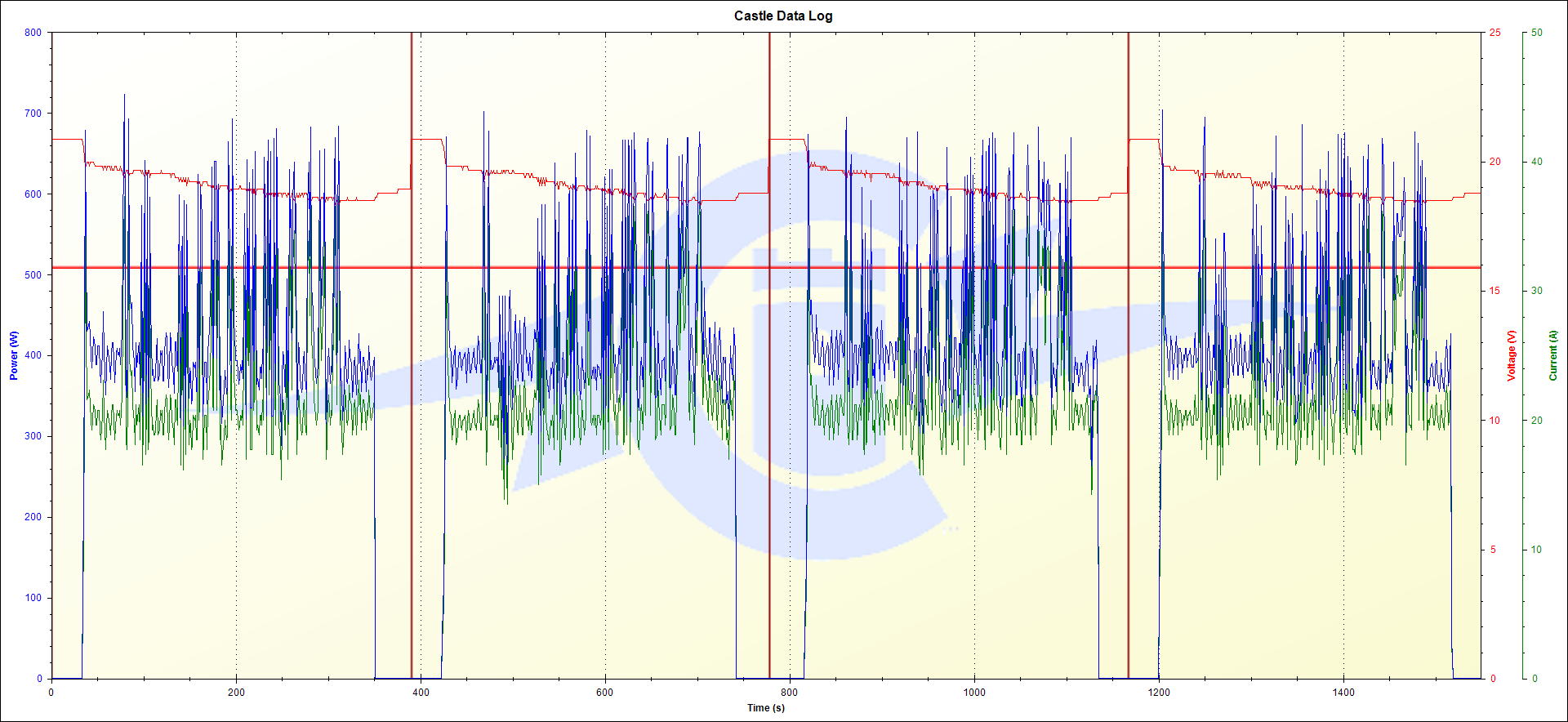Select the Current (A) axis label
This screenshot has height=722, width=1568.
1552,355
